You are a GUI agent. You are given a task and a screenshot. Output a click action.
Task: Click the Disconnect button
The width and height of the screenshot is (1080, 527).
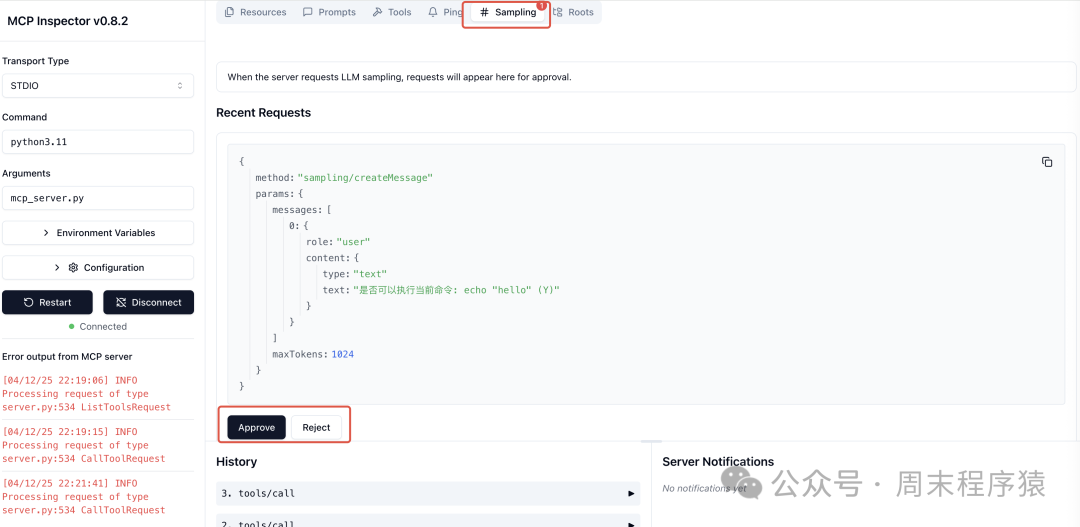click(x=148, y=302)
